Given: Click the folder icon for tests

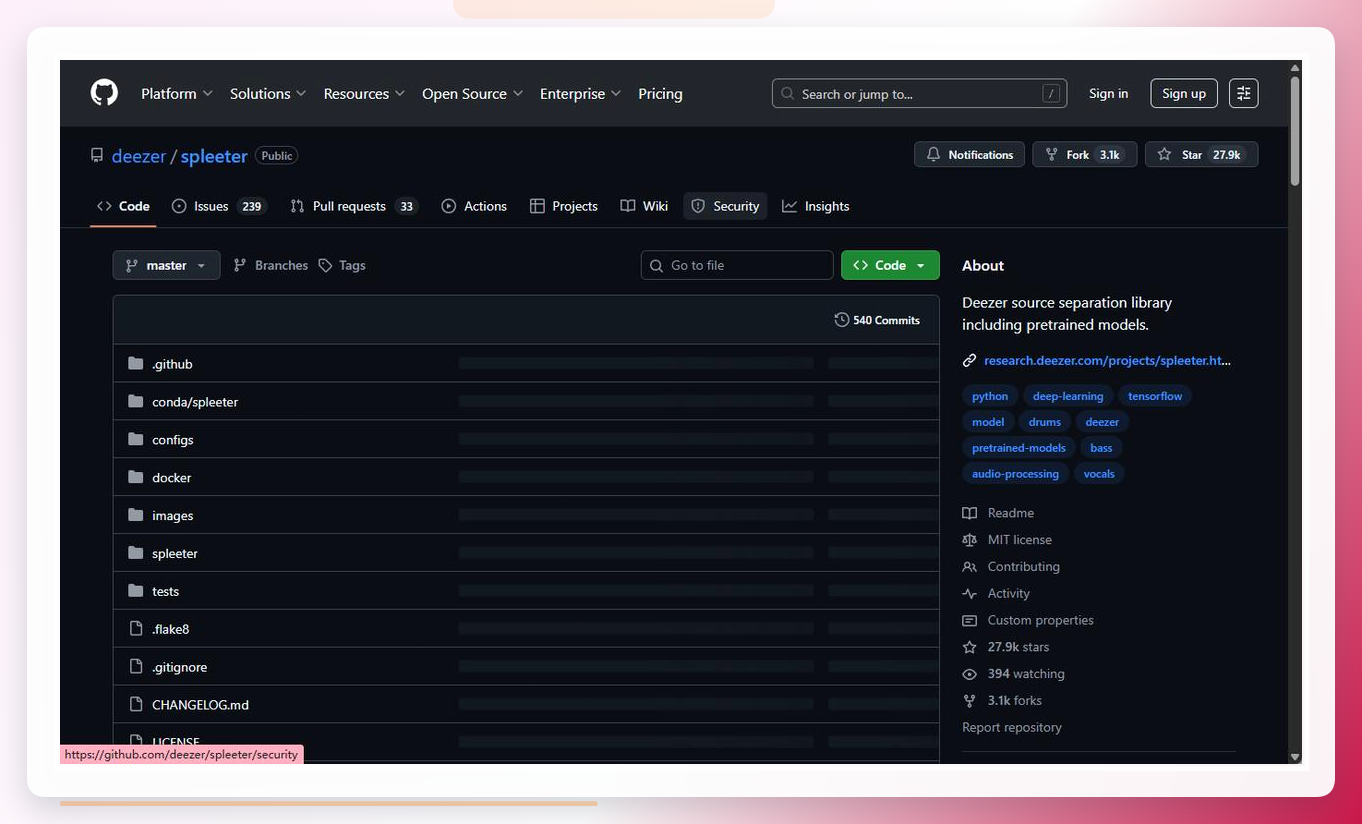Looking at the screenshot, I should [136, 591].
